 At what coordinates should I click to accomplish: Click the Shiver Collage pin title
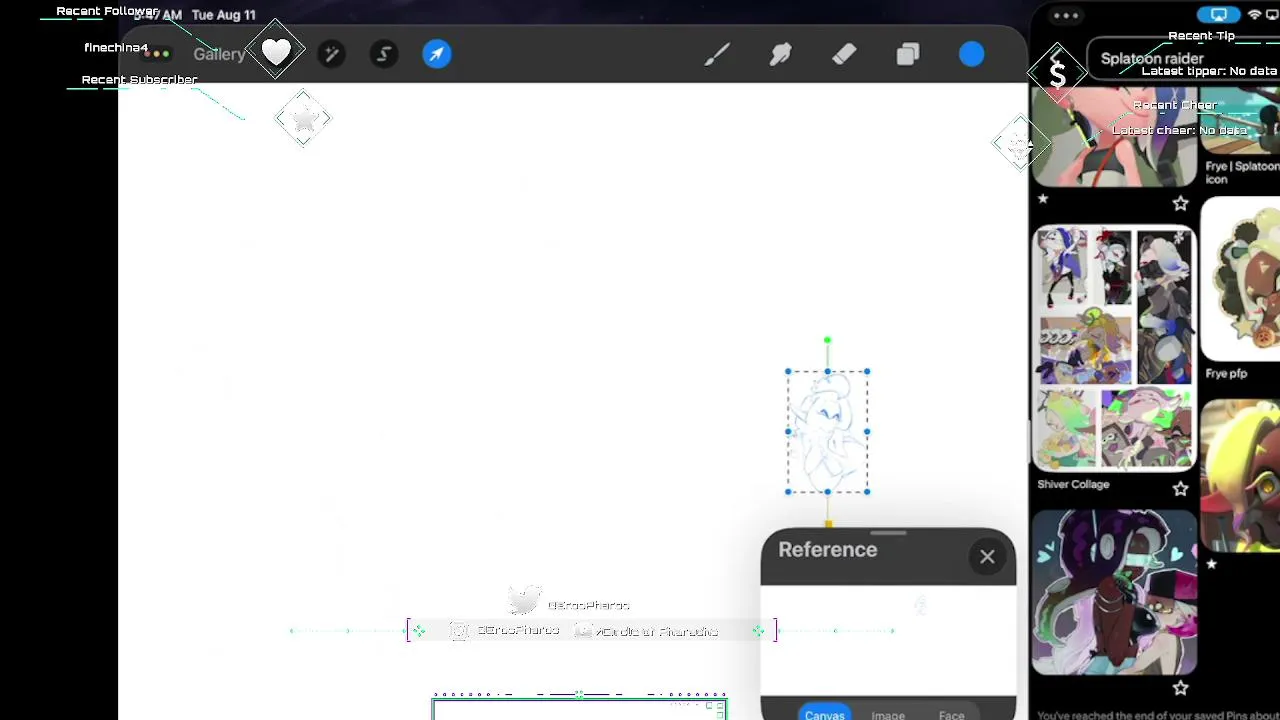(x=1073, y=485)
